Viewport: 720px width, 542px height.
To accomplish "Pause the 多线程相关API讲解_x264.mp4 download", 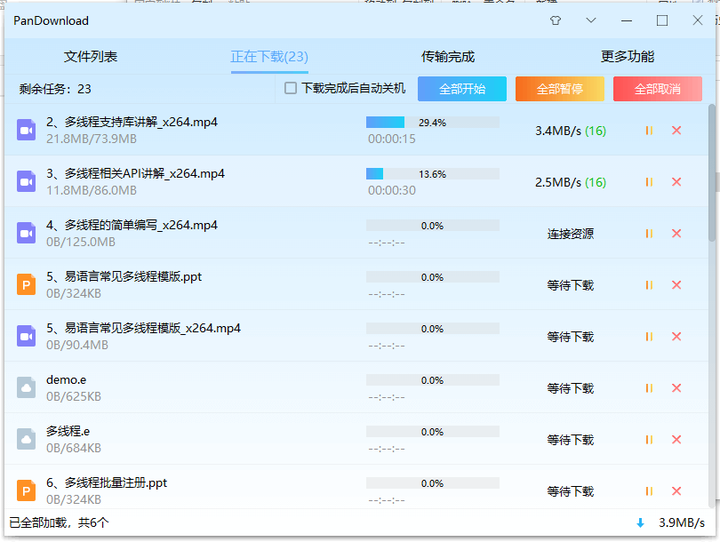I will tap(649, 182).
